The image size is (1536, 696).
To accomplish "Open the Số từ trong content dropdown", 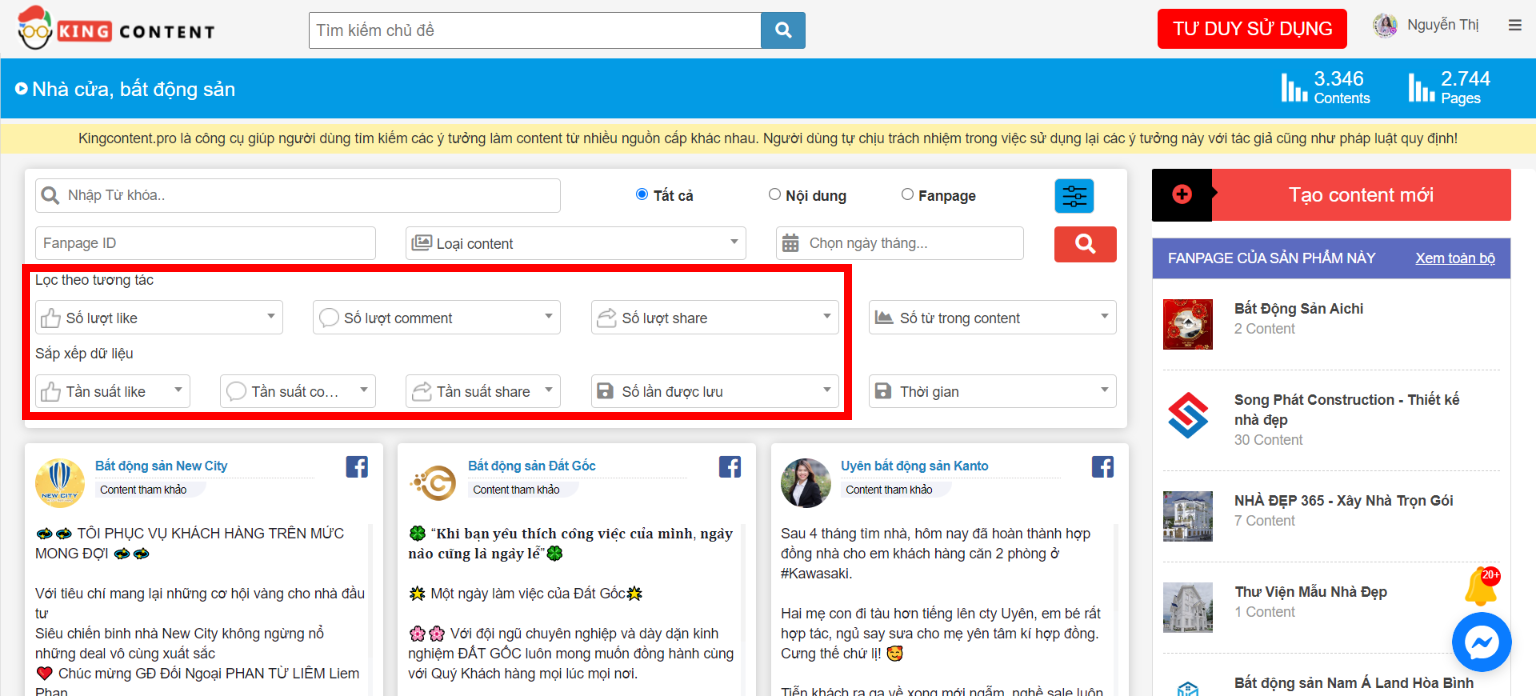I will point(993,317).
